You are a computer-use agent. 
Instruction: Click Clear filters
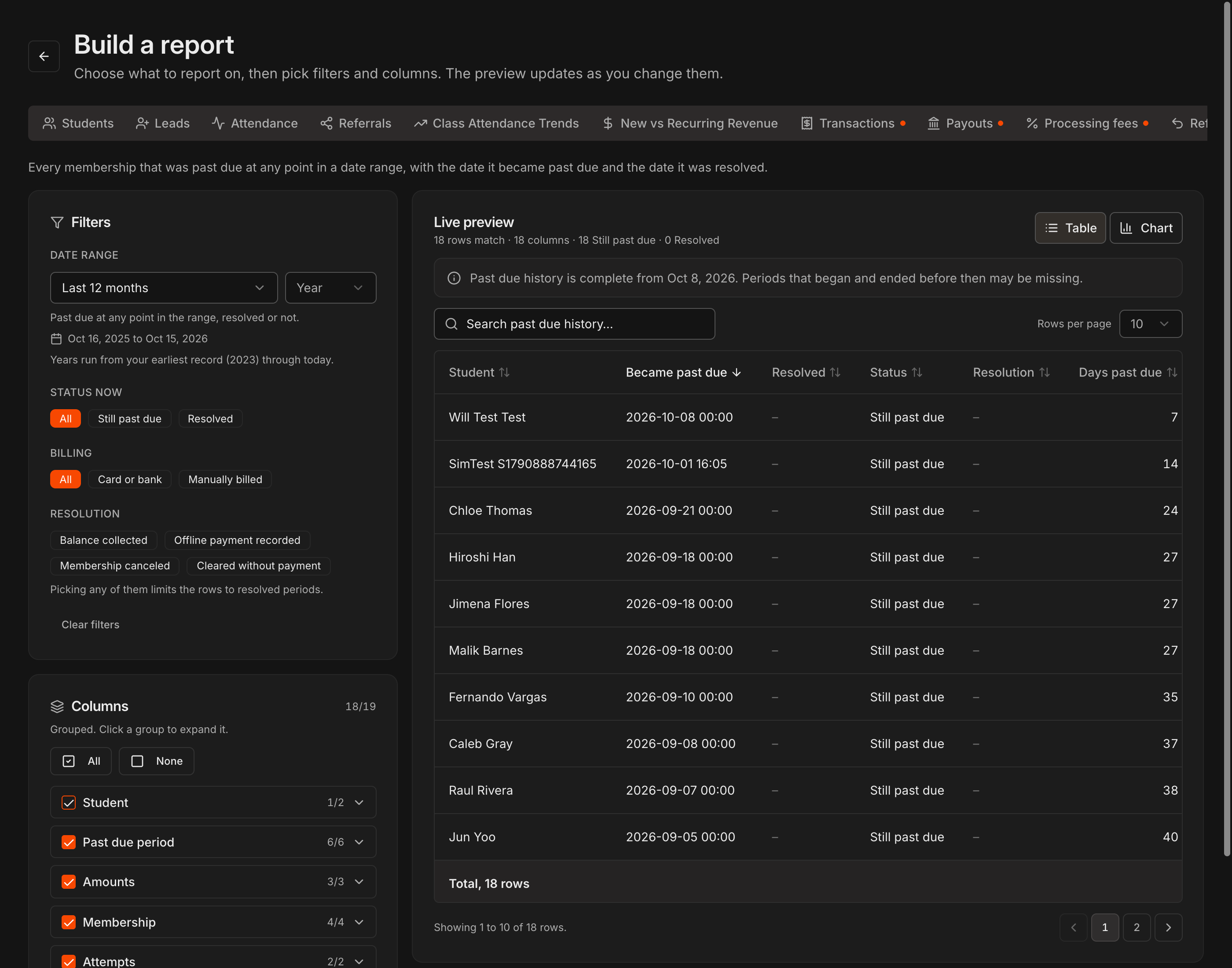90,624
